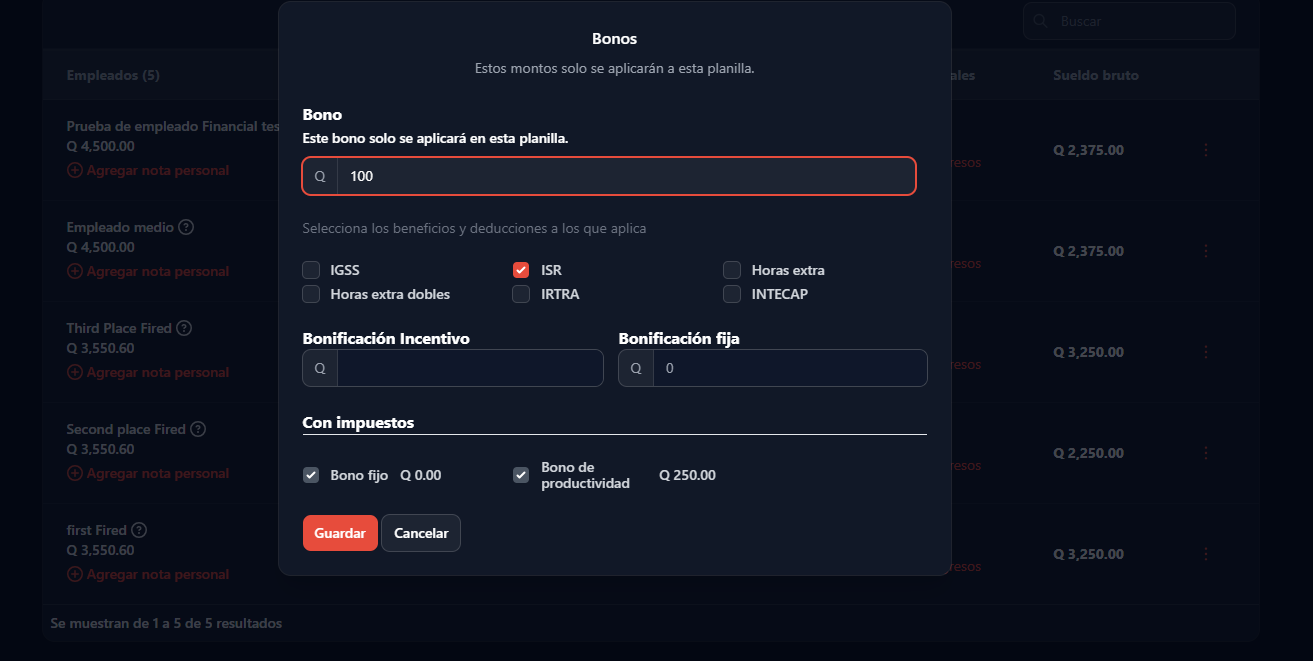Add personal note for Third Place Fired
The image size is (1313, 661).
(x=148, y=372)
